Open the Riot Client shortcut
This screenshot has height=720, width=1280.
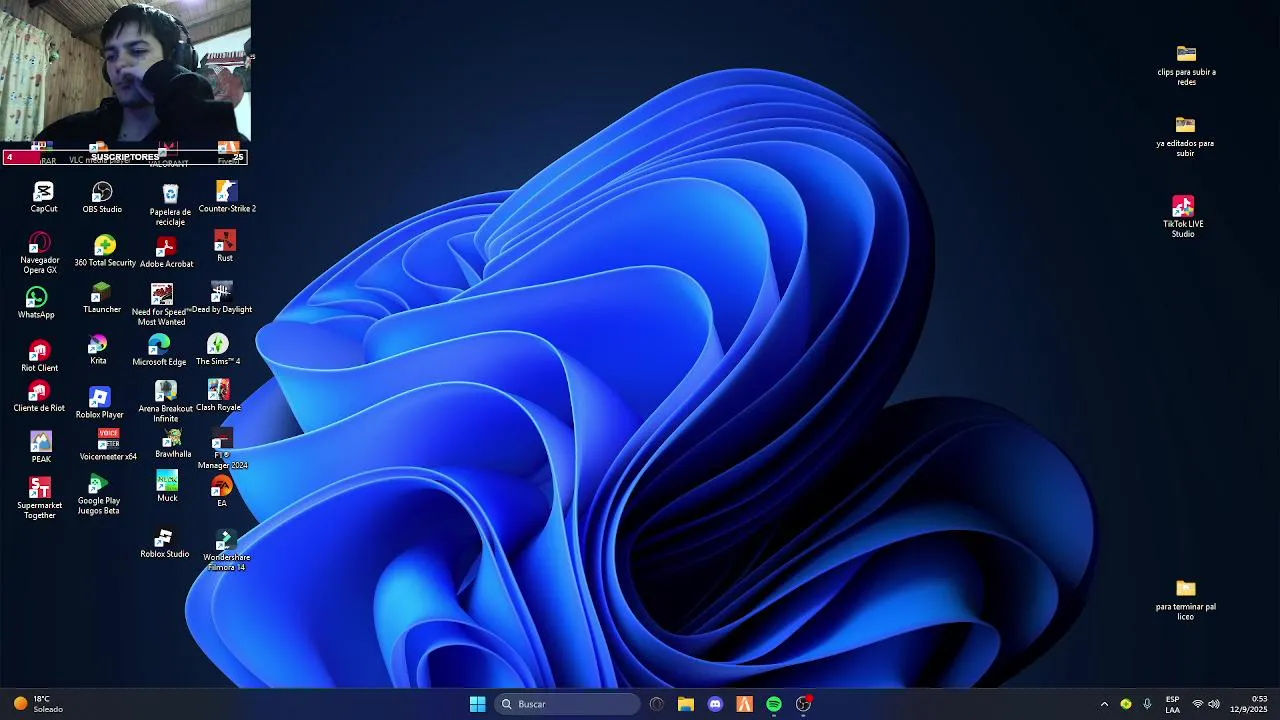[x=39, y=357]
